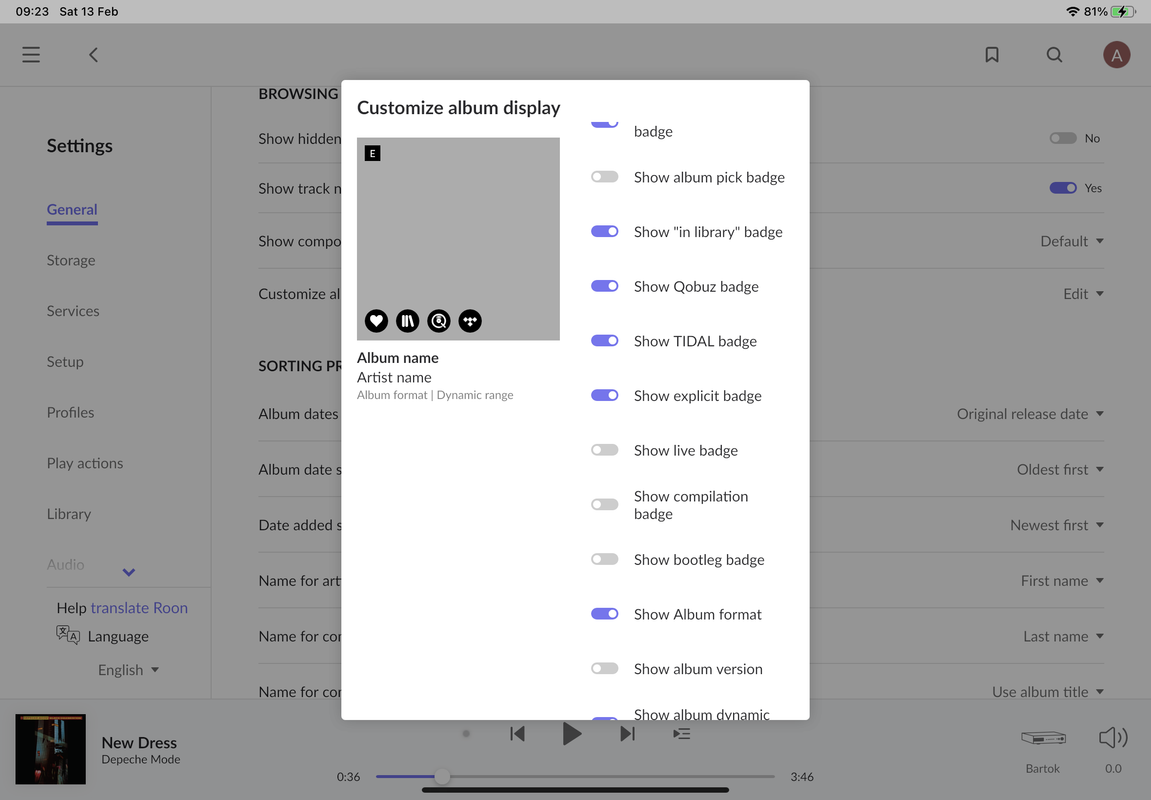Select the General settings tab
1151x800 pixels.
72,210
